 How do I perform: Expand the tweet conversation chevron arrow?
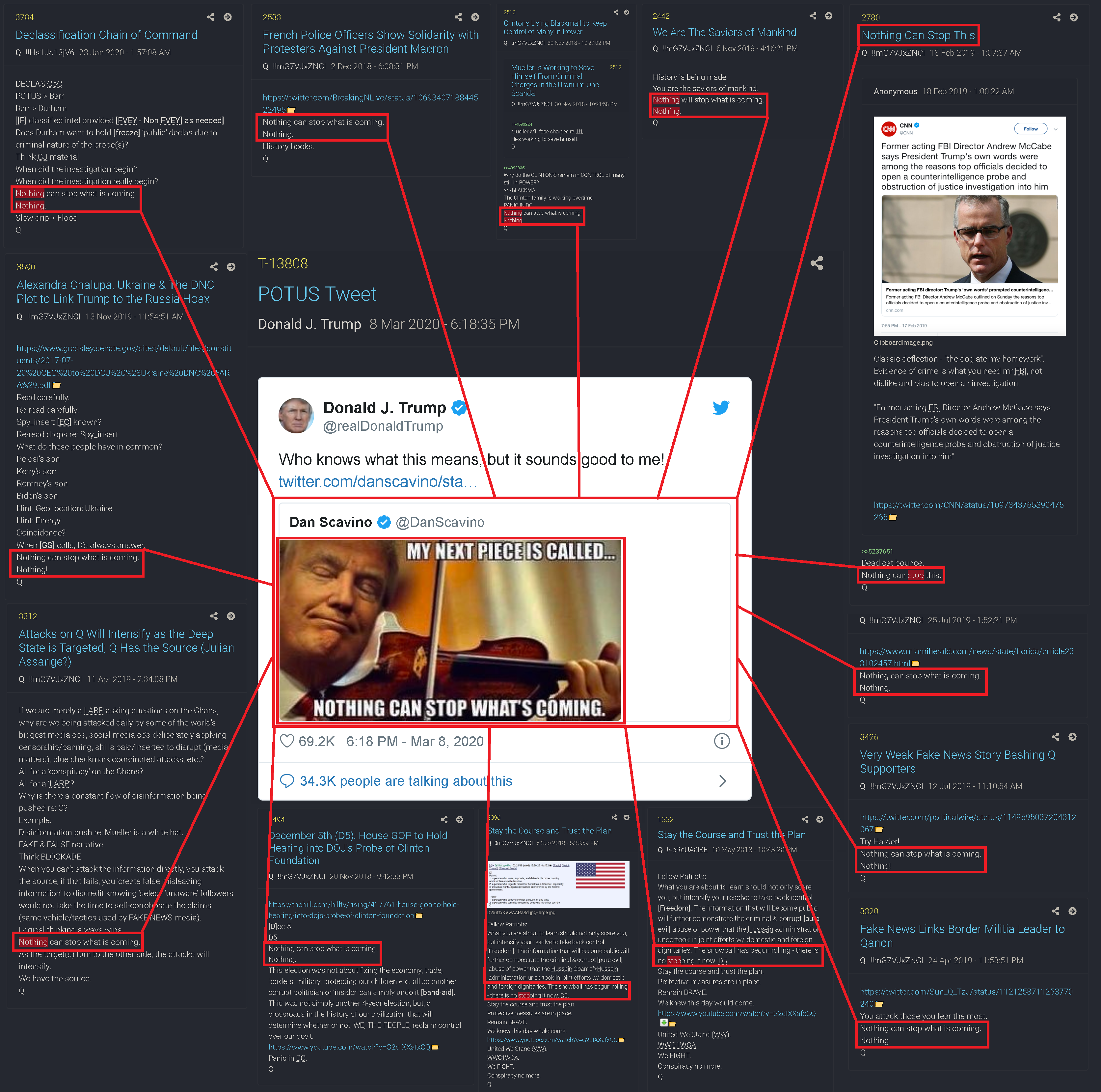[723, 781]
